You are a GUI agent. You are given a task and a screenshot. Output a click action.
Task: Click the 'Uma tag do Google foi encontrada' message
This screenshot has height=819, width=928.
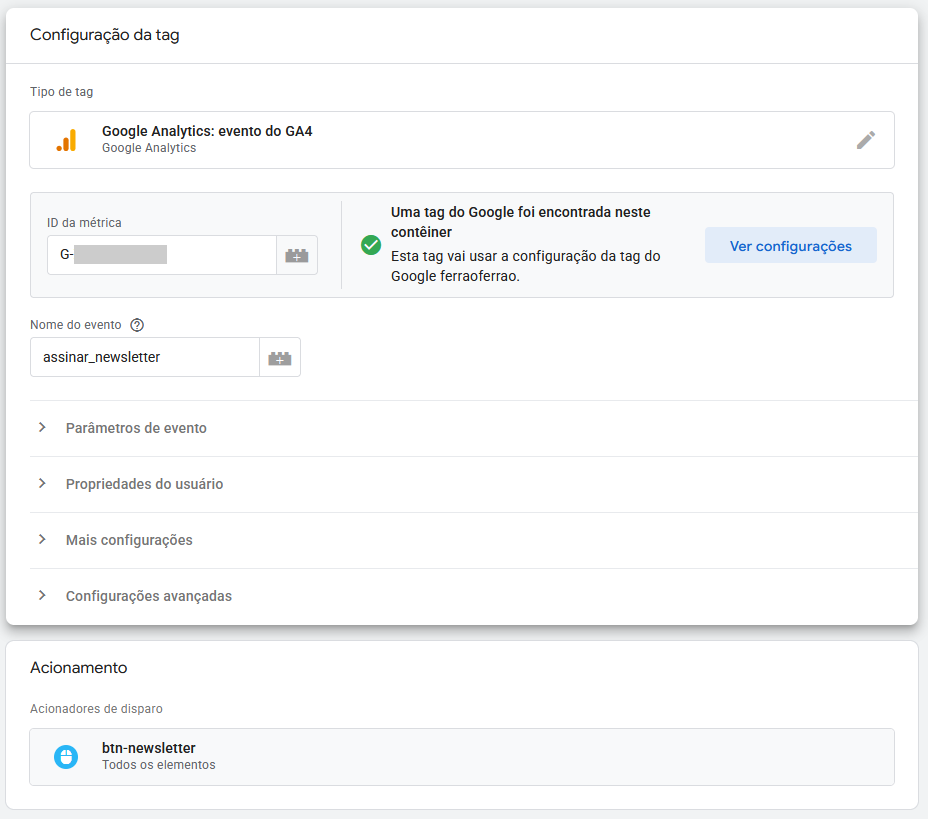(x=520, y=222)
